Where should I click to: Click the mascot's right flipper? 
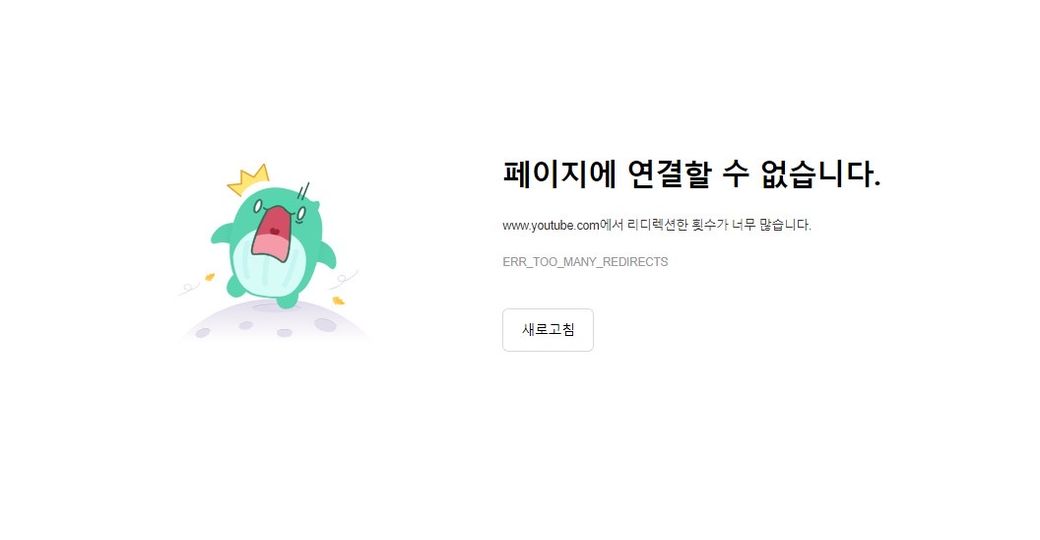327,253
